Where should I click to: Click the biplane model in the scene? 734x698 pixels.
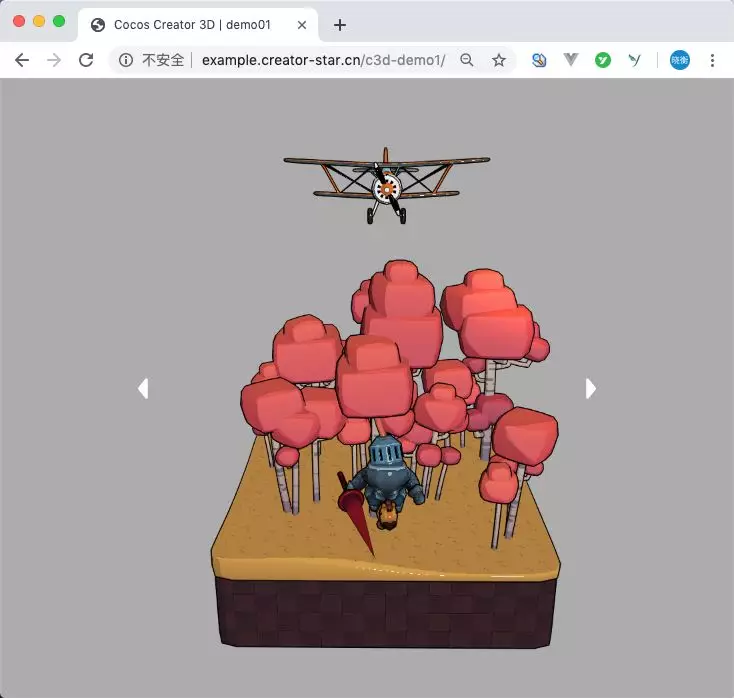click(387, 186)
